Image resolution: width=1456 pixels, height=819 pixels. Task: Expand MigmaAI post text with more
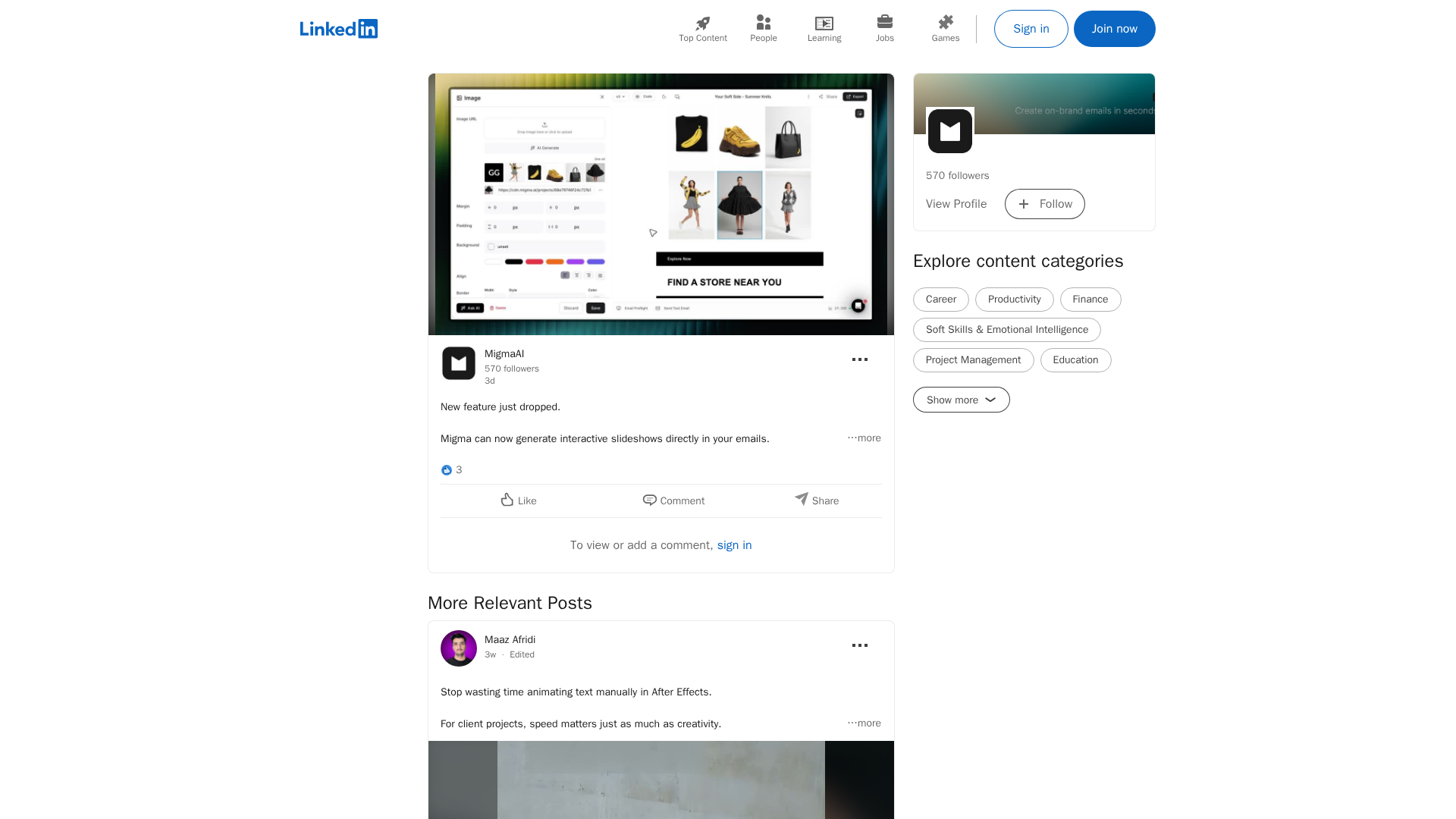(864, 438)
